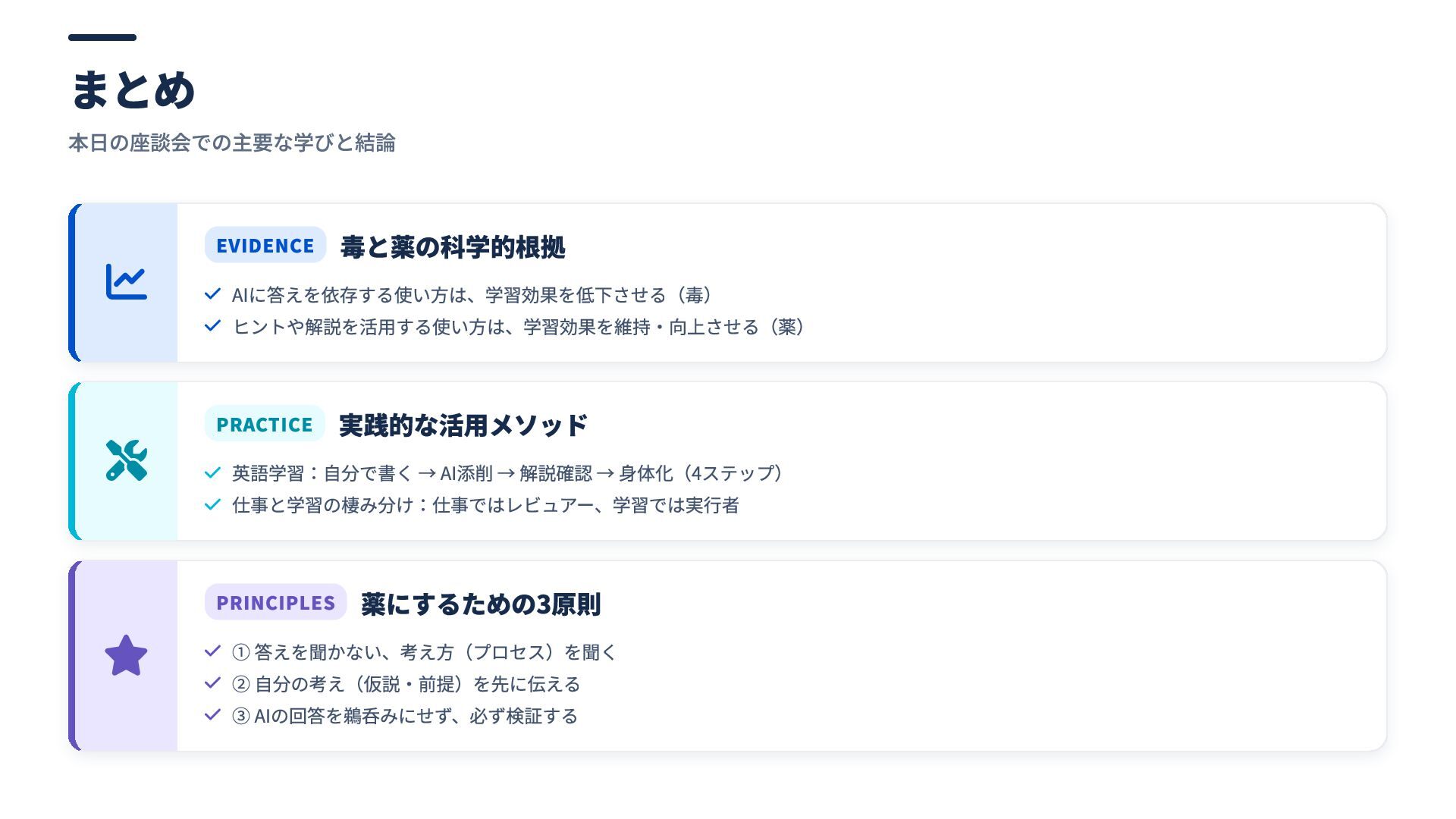The width and height of the screenshot is (1456, 819).
Task: Click the checkmark beside '② 自分の考え'
Action: point(212,683)
